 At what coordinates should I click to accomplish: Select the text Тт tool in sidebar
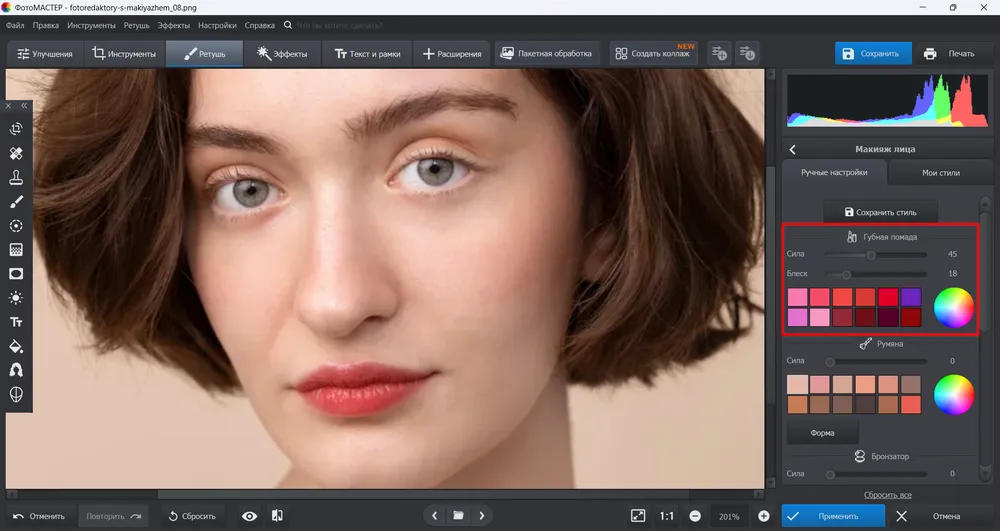click(16, 322)
